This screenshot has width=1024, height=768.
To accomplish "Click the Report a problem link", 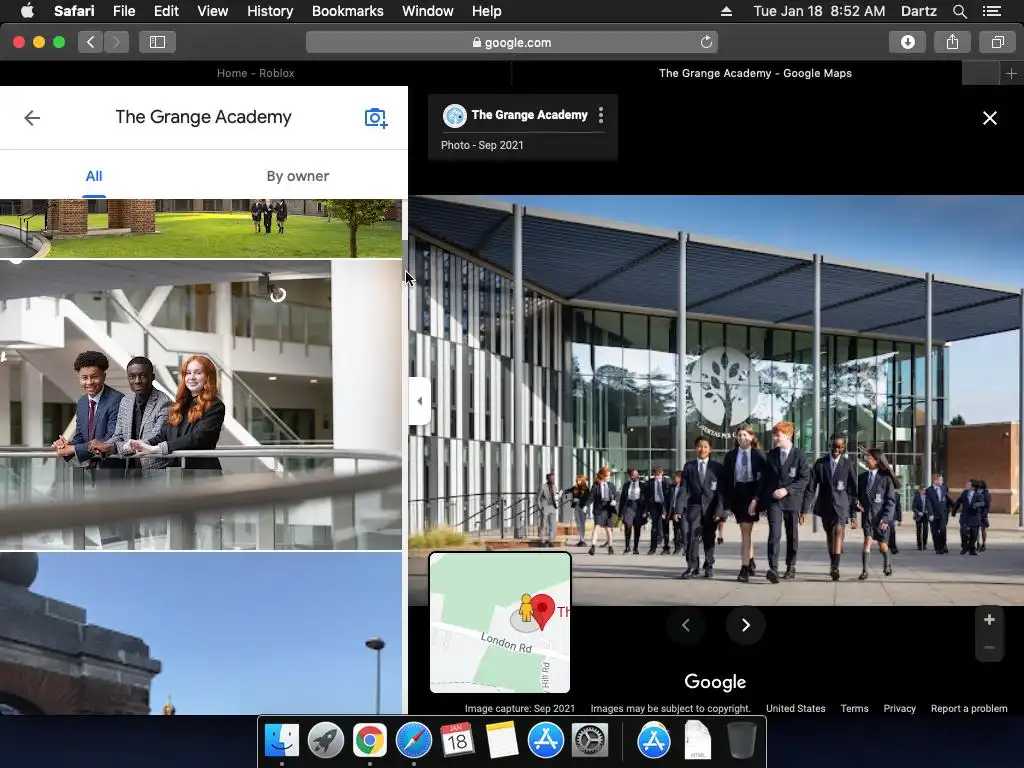I will (x=969, y=709).
